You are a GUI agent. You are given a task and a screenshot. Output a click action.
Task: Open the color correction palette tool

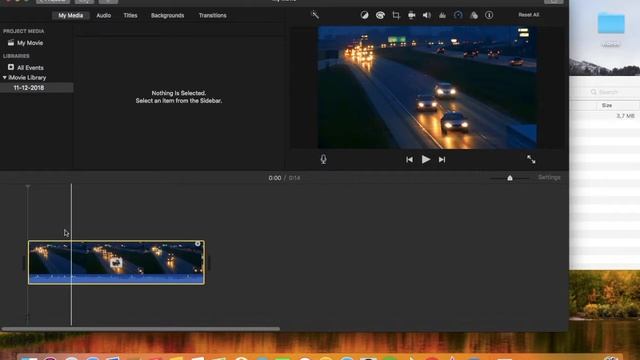pyautogui.click(x=380, y=15)
